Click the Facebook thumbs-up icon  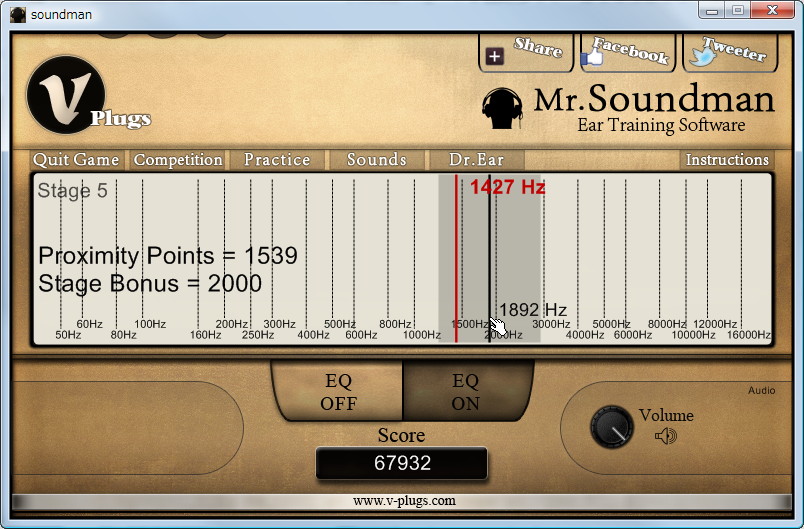(x=592, y=55)
